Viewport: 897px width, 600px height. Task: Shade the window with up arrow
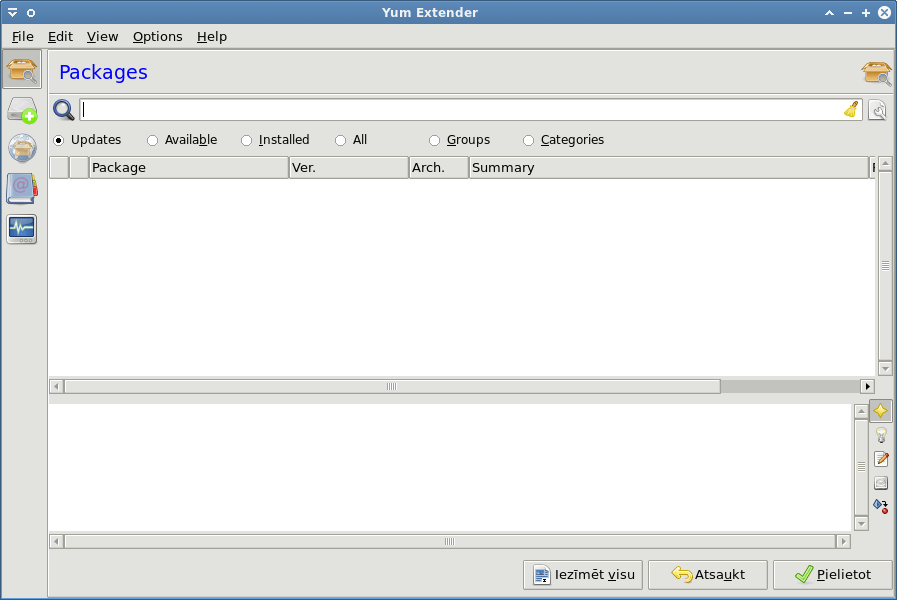[x=829, y=13]
